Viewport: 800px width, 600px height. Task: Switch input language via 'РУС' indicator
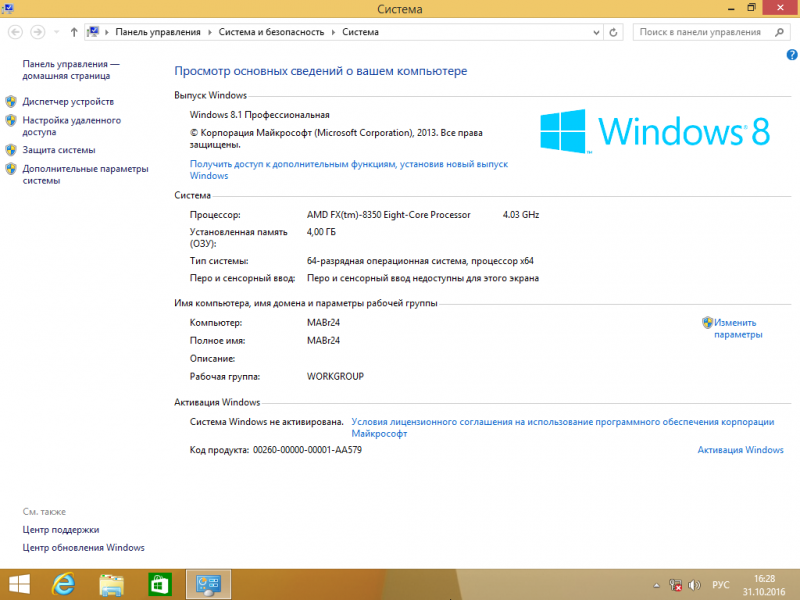[x=720, y=585]
